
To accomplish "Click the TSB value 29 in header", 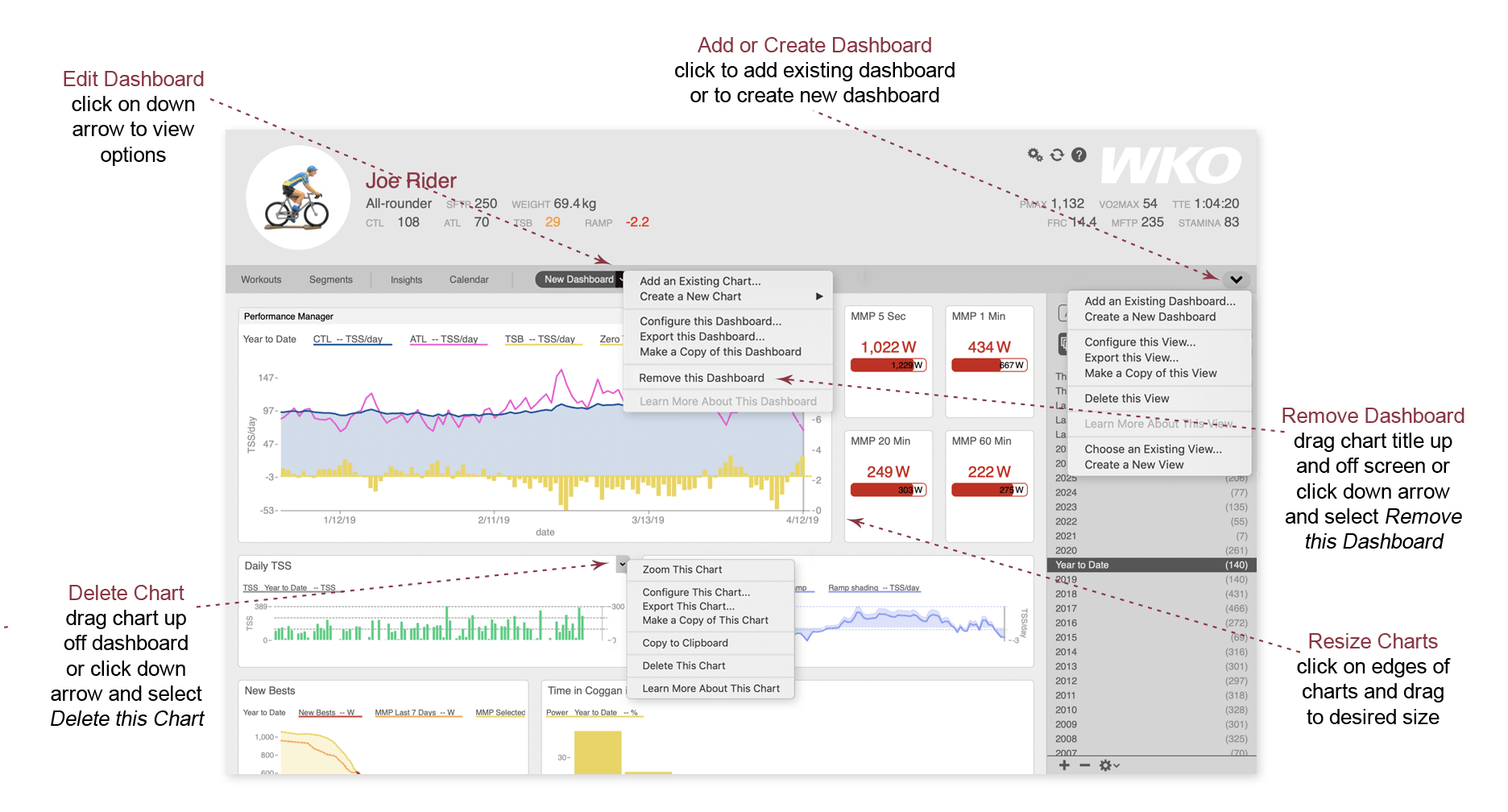I will [553, 222].
